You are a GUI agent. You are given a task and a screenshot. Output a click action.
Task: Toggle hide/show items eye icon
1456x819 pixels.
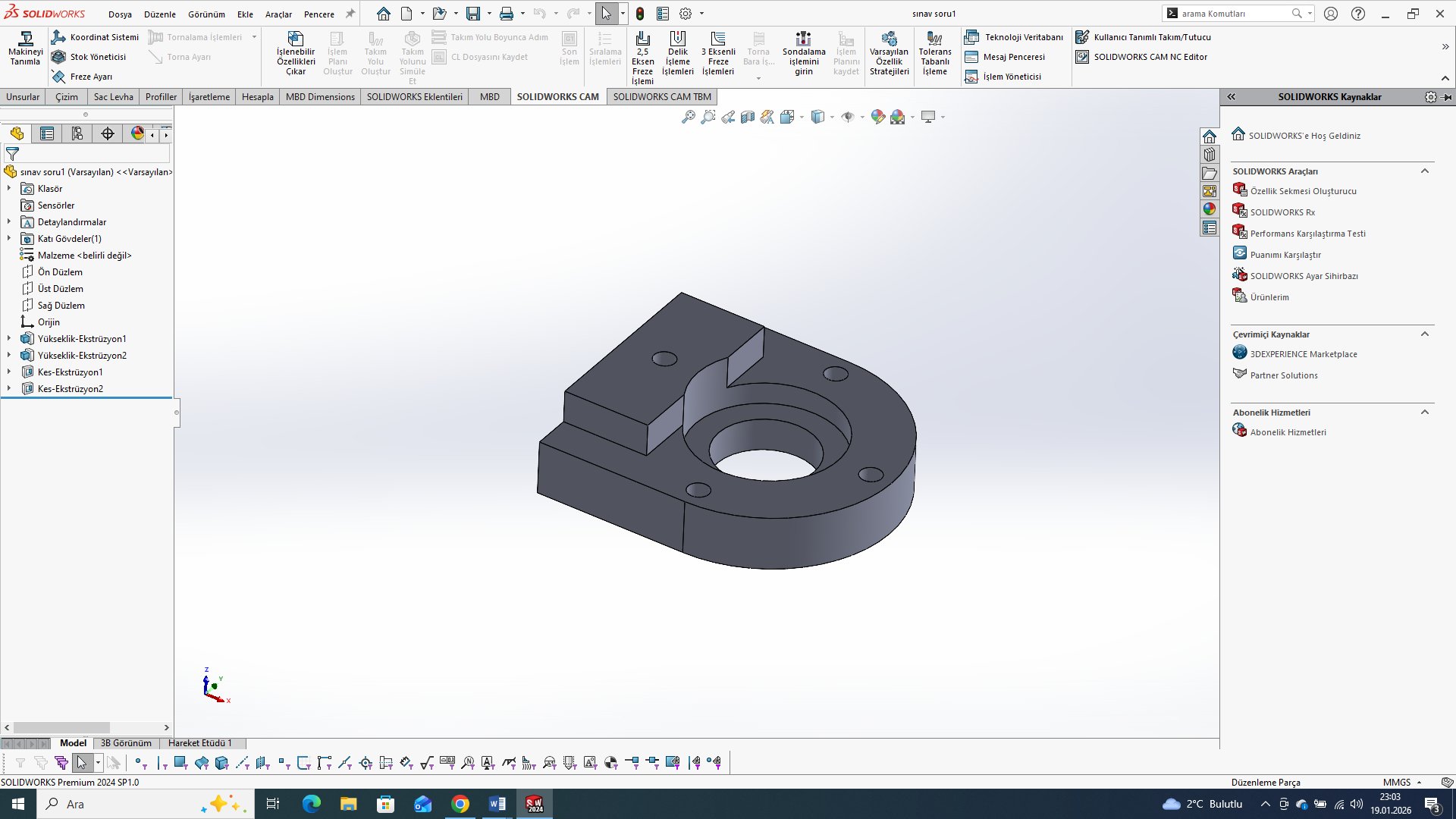pyautogui.click(x=848, y=117)
